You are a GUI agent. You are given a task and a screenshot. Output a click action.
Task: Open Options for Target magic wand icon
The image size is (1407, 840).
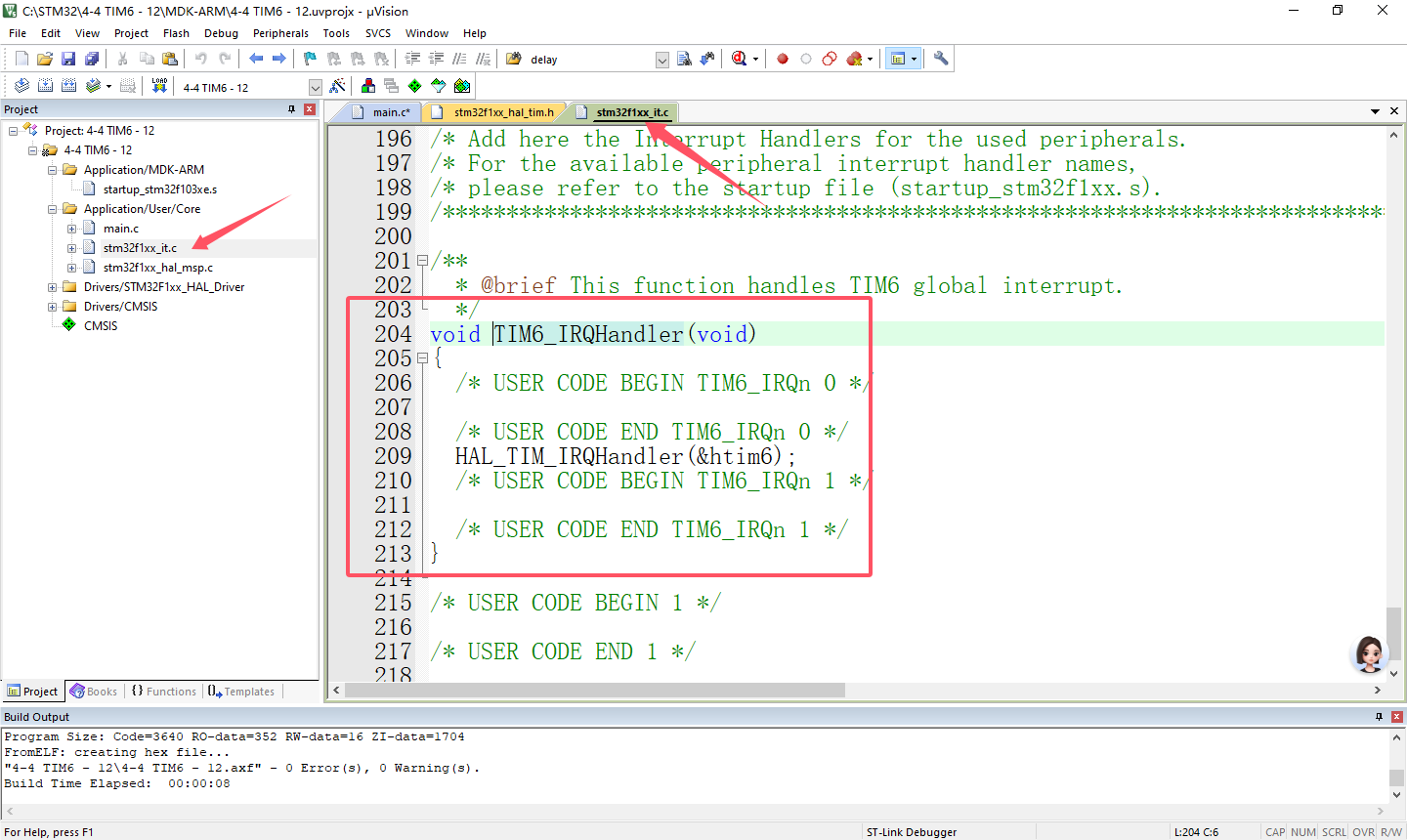[x=337, y=86]
